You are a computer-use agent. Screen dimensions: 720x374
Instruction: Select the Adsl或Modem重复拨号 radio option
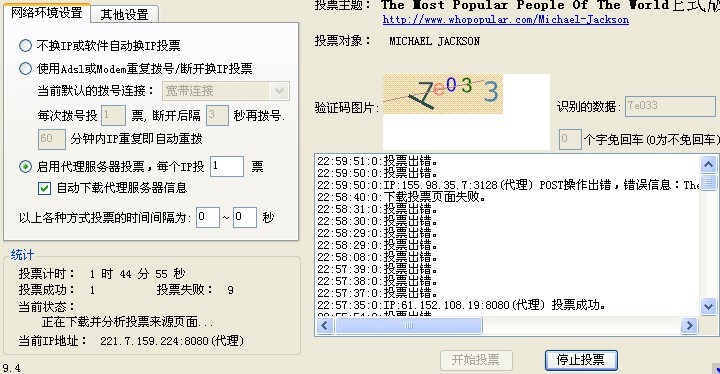click(25, 68)
